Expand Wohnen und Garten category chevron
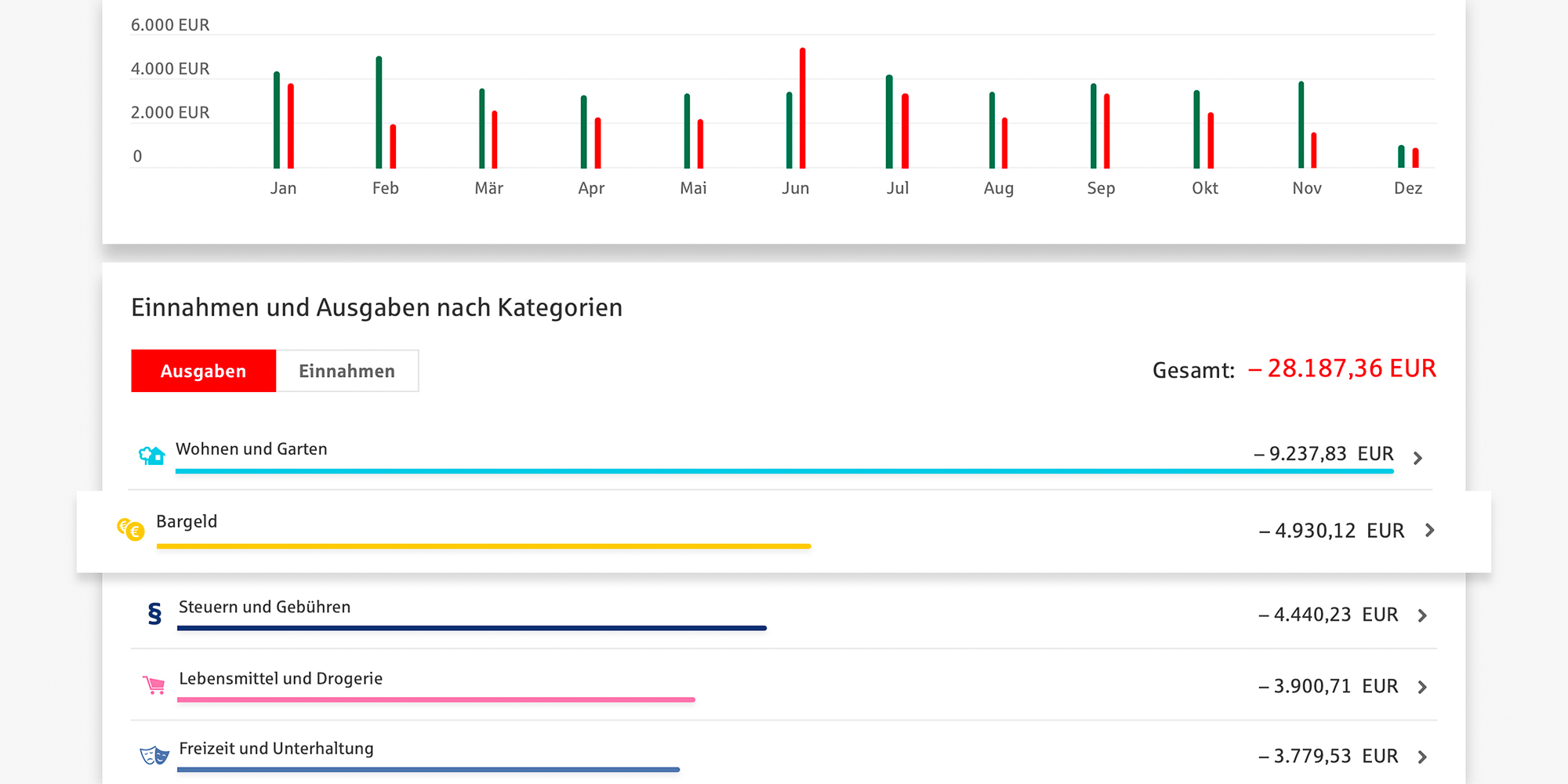 coord(1417,458)
